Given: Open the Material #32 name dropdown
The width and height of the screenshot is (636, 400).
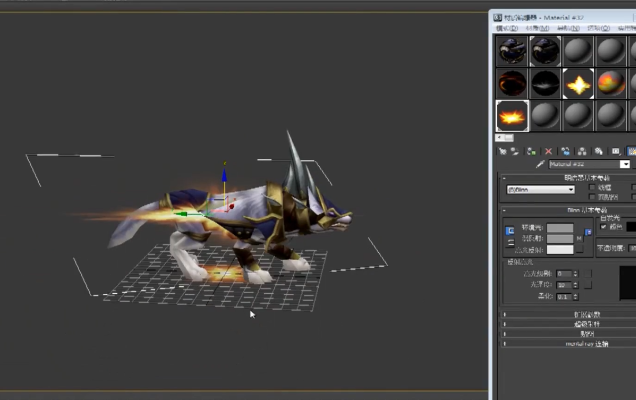Looking at the screenshot, I should (x=625, y=164).
